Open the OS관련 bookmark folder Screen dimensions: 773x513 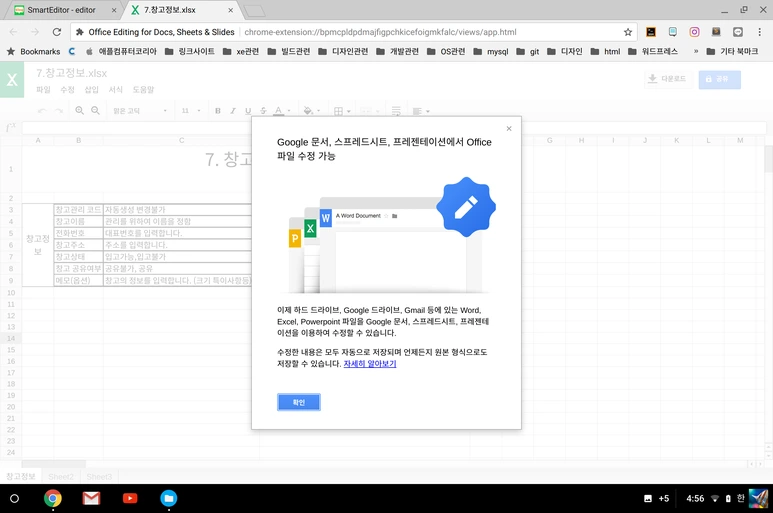tap(446, 51)
